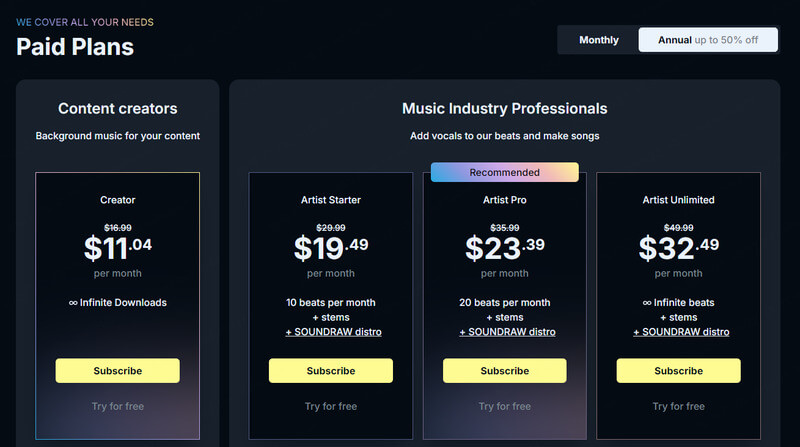800x447 pixels.
Task: Subscribe to the Creator plan
Action: point(117,371)
